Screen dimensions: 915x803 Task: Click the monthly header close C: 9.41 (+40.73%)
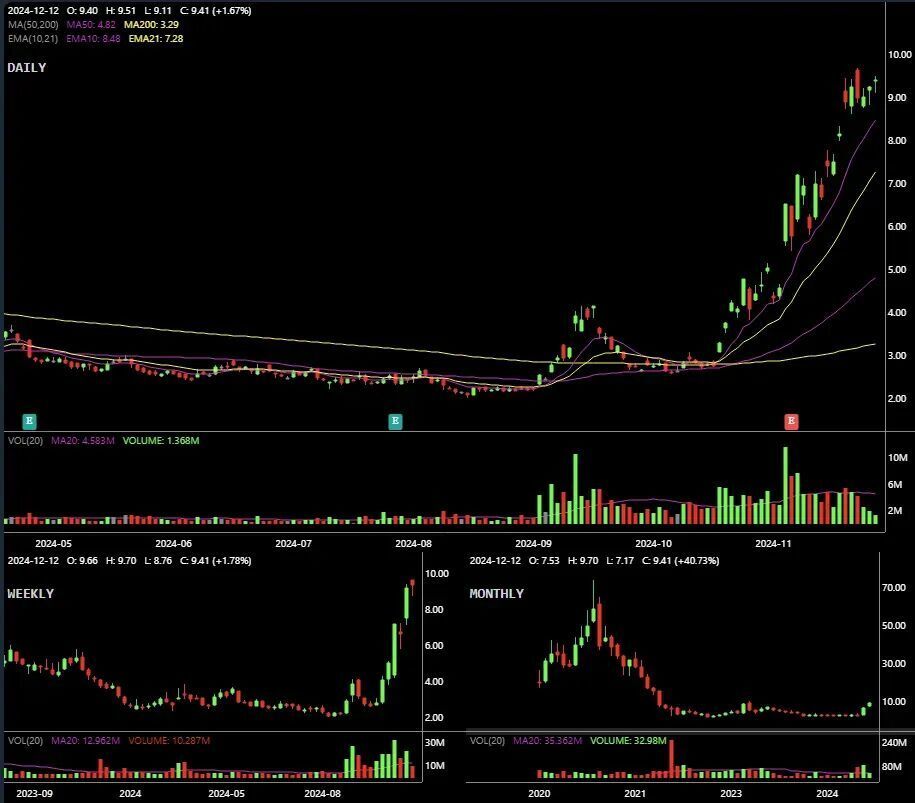[680, 561]
